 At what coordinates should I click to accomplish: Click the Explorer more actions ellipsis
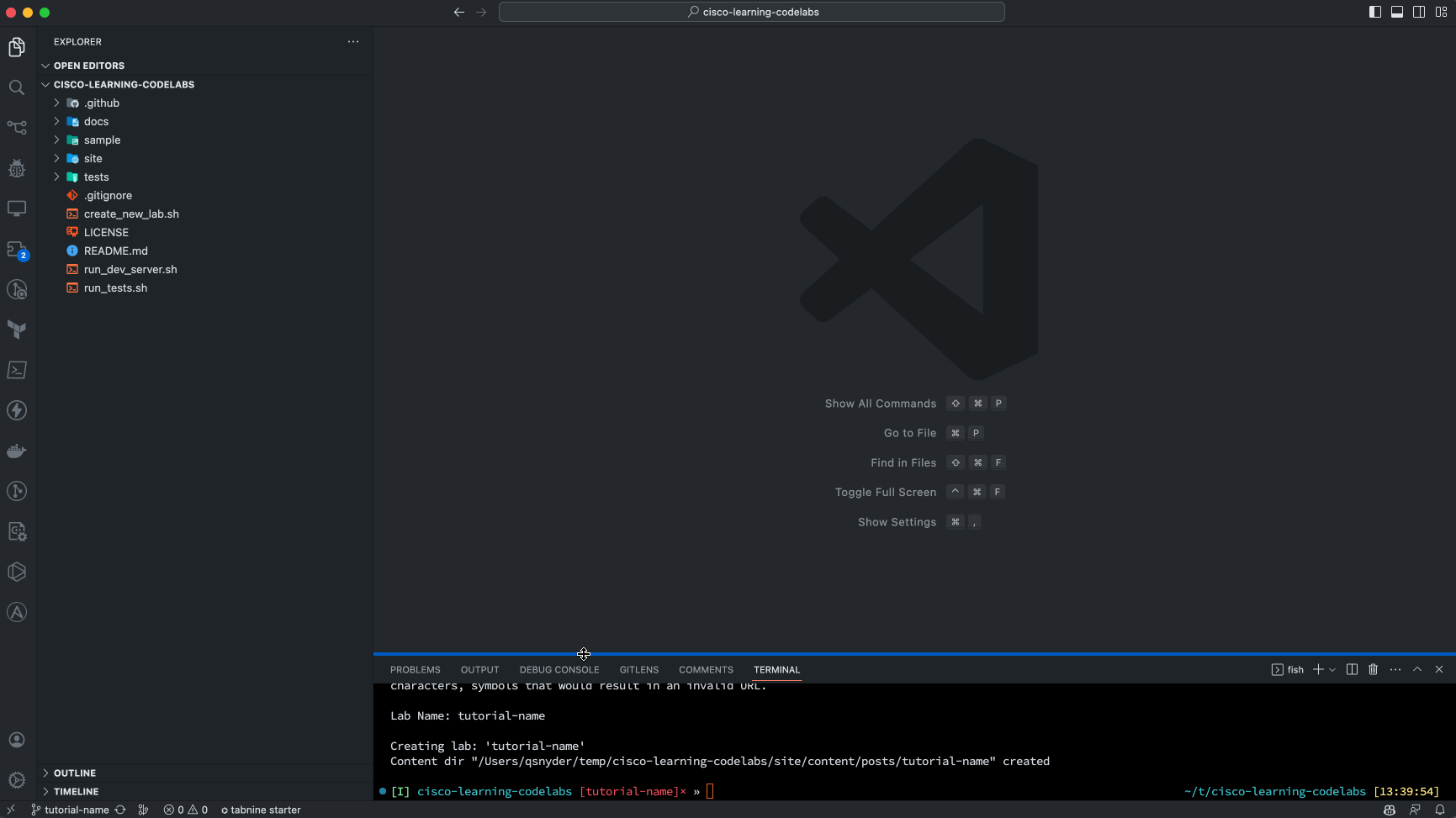[353, 41]
